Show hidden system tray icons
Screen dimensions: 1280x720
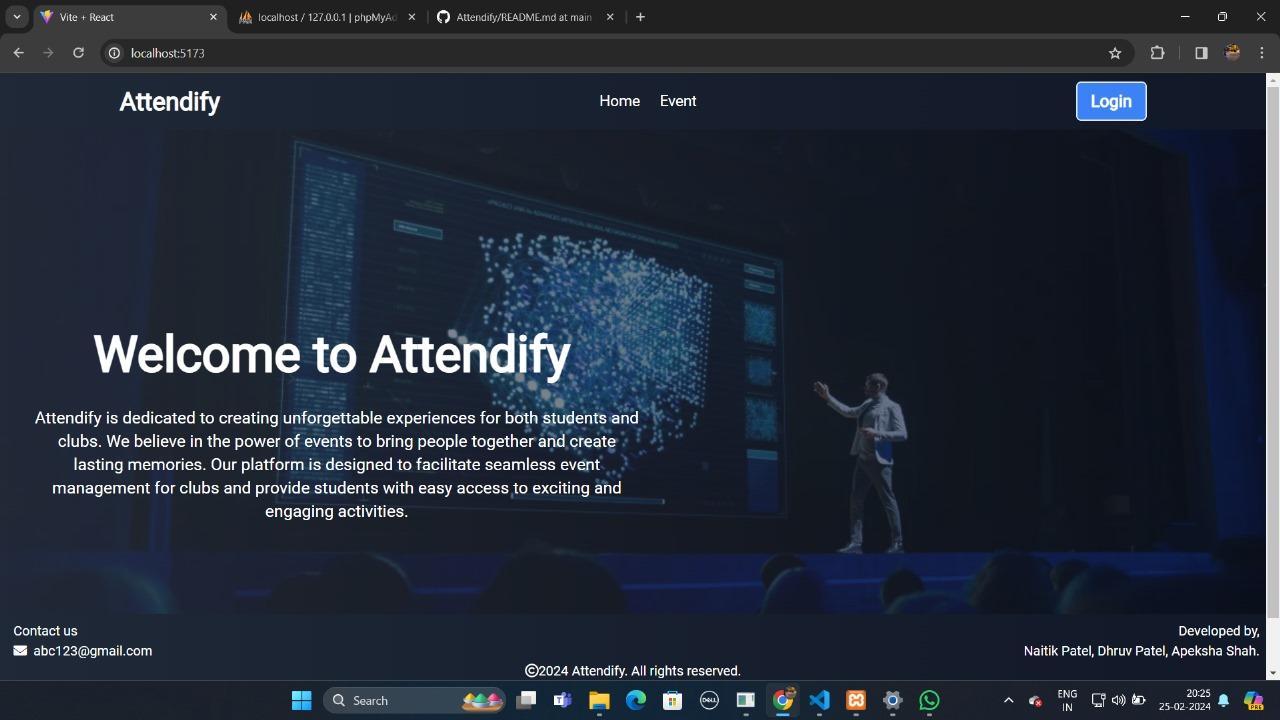click(1008, 700)
